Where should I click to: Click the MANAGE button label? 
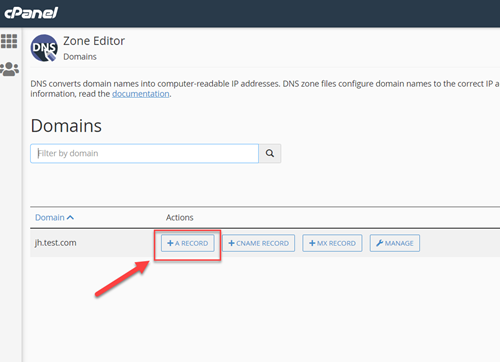coord(399,243)
